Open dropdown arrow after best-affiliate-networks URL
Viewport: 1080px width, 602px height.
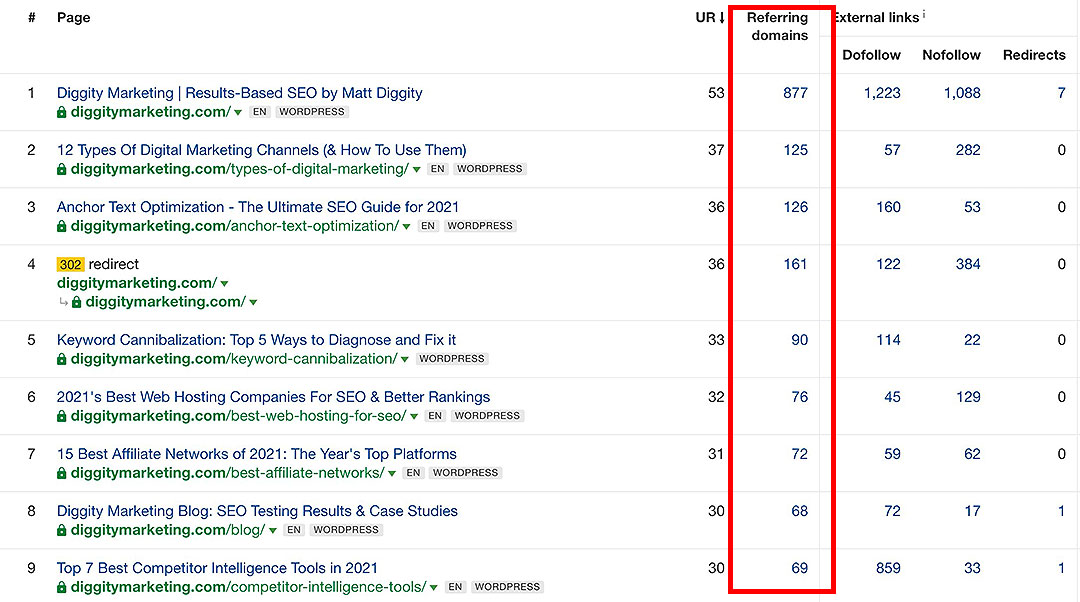[392, 474]
